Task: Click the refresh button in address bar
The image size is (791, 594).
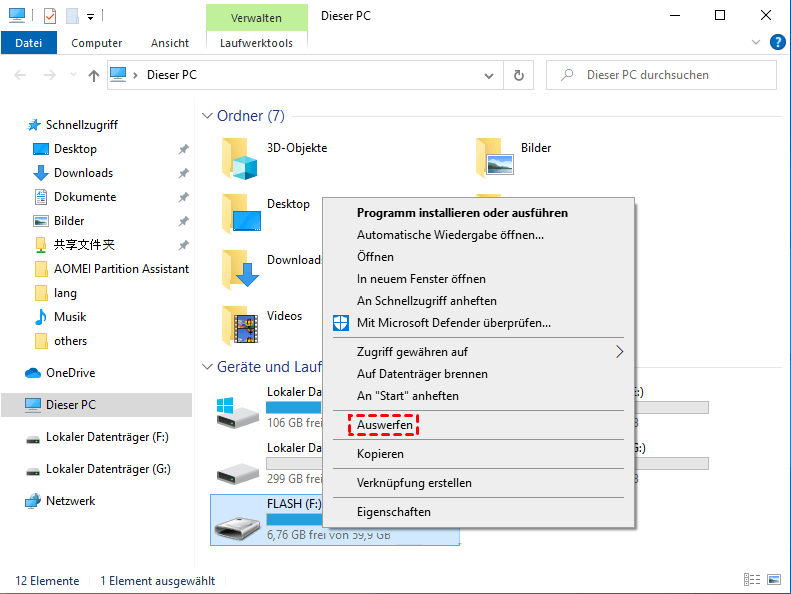Action: tap(518, 75)
